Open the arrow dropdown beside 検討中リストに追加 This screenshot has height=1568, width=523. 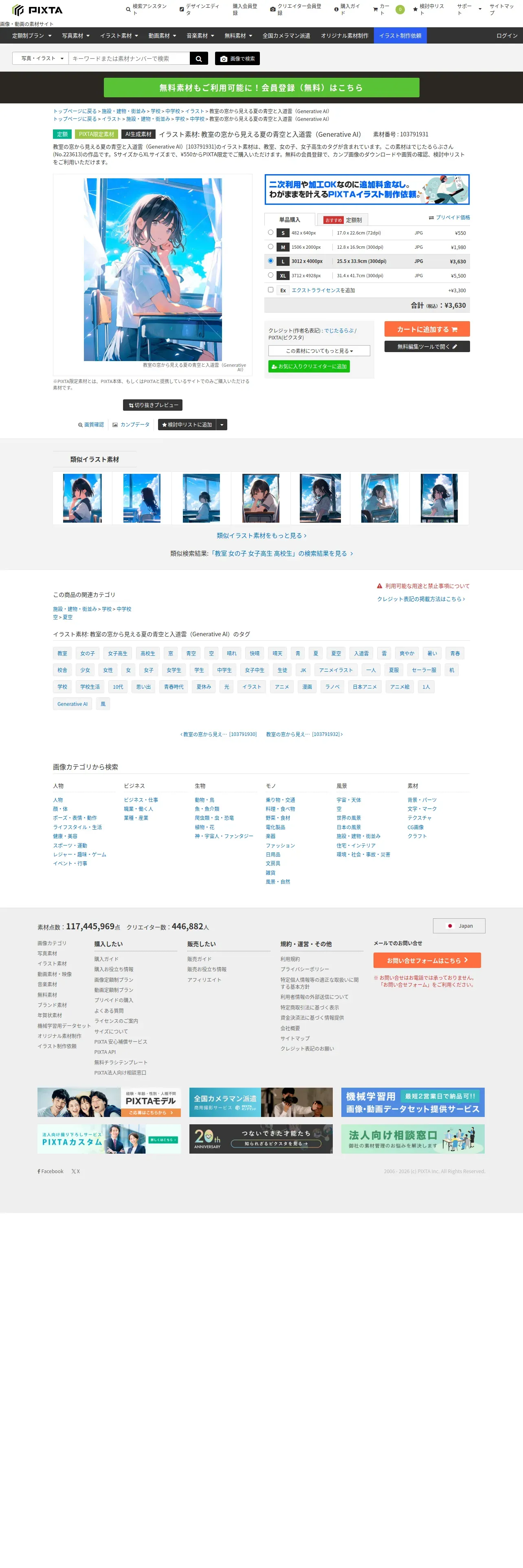click(x=222, y=425)
